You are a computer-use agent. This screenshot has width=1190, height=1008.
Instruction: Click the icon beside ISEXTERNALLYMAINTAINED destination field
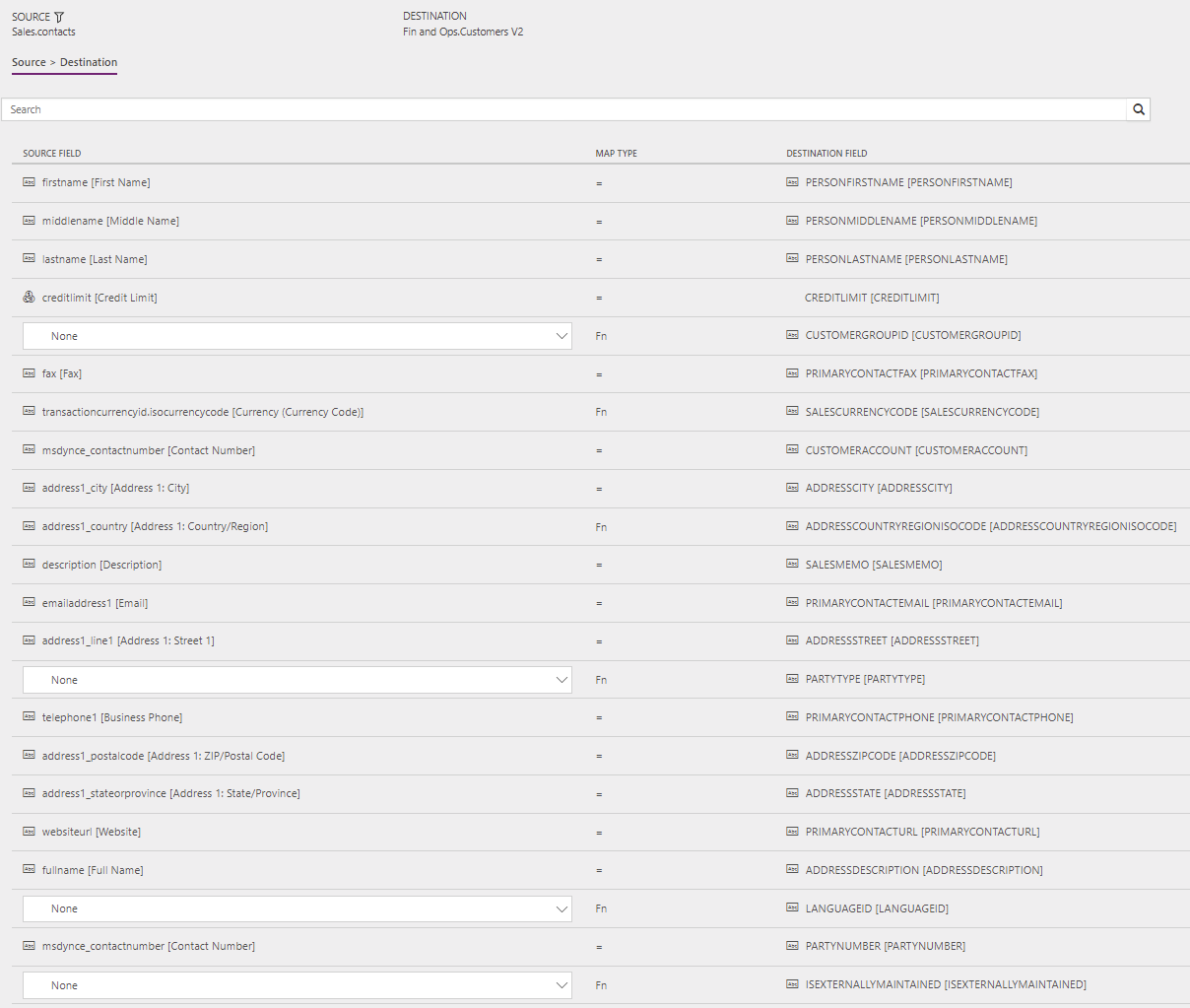[x=793, y=984]
